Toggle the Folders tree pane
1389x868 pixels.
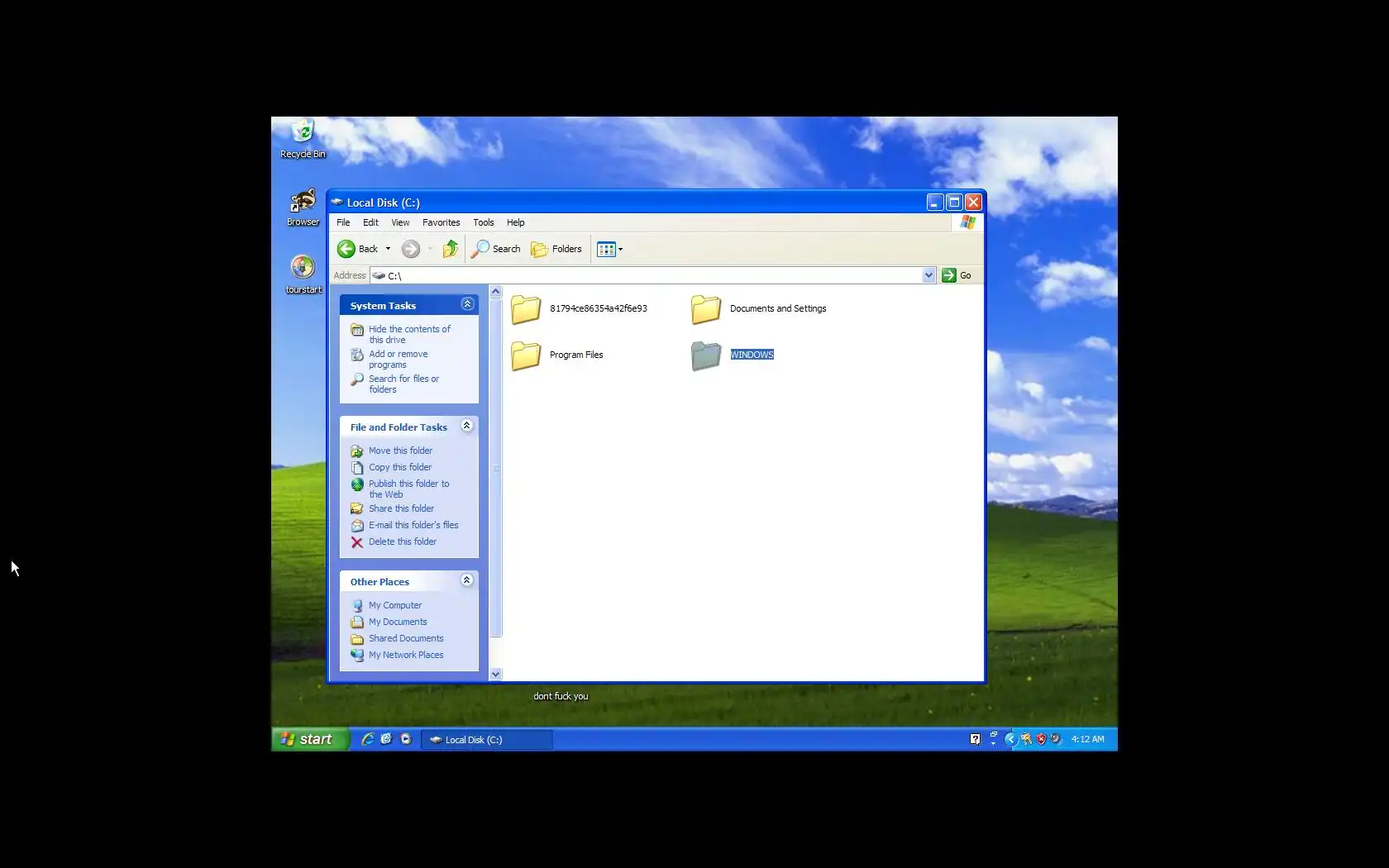click(x=556, y=249)
